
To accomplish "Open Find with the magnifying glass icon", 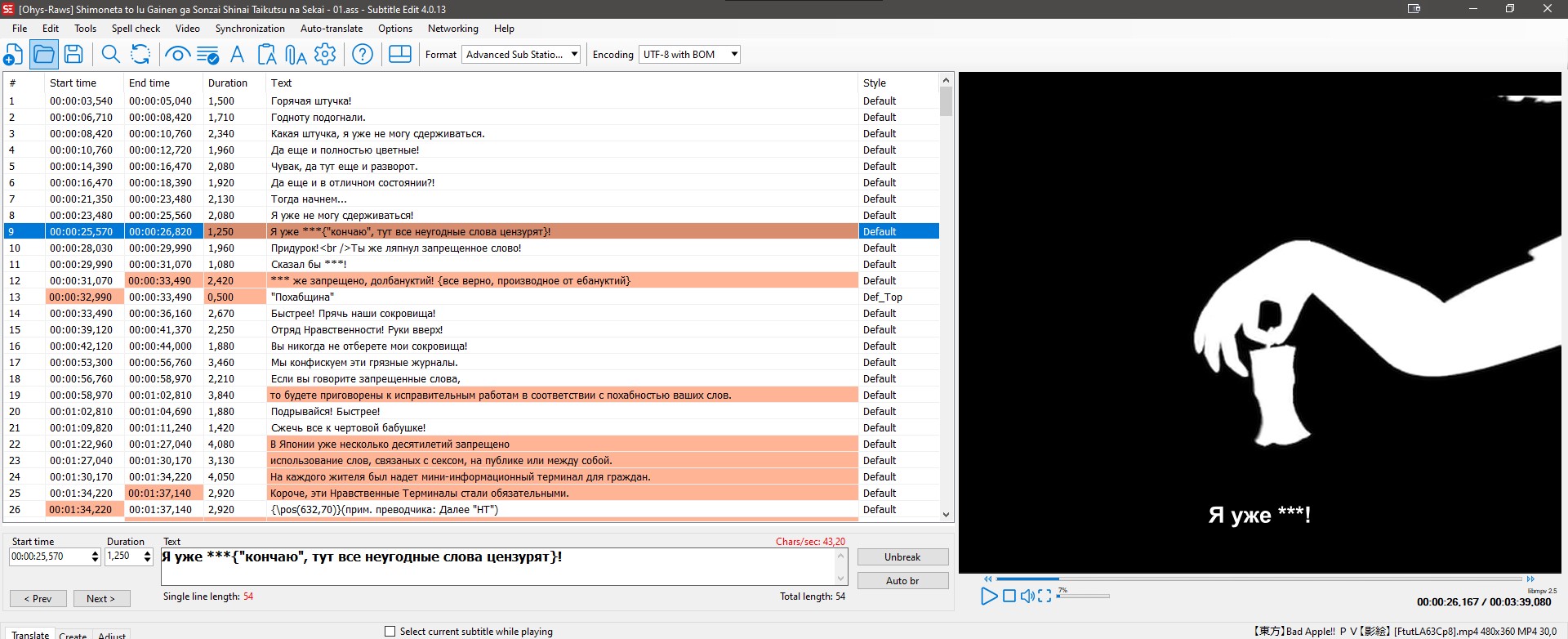I will point(110,55).
